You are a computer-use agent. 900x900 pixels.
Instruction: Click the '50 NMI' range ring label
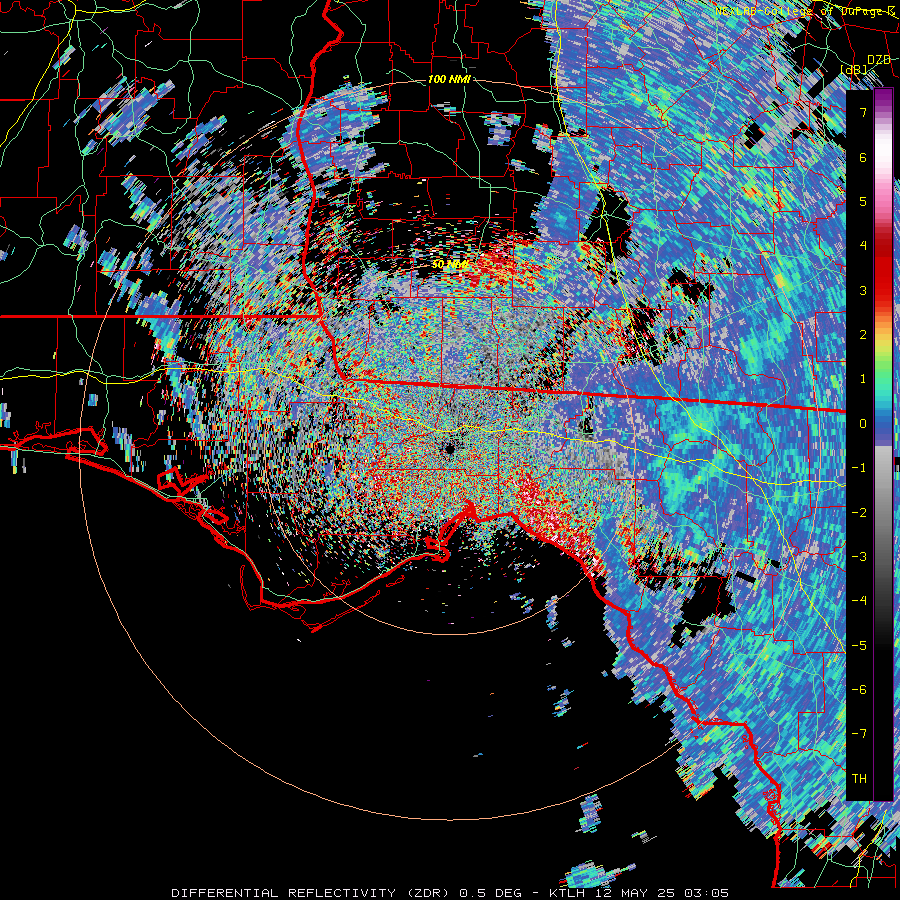(449, 265)
